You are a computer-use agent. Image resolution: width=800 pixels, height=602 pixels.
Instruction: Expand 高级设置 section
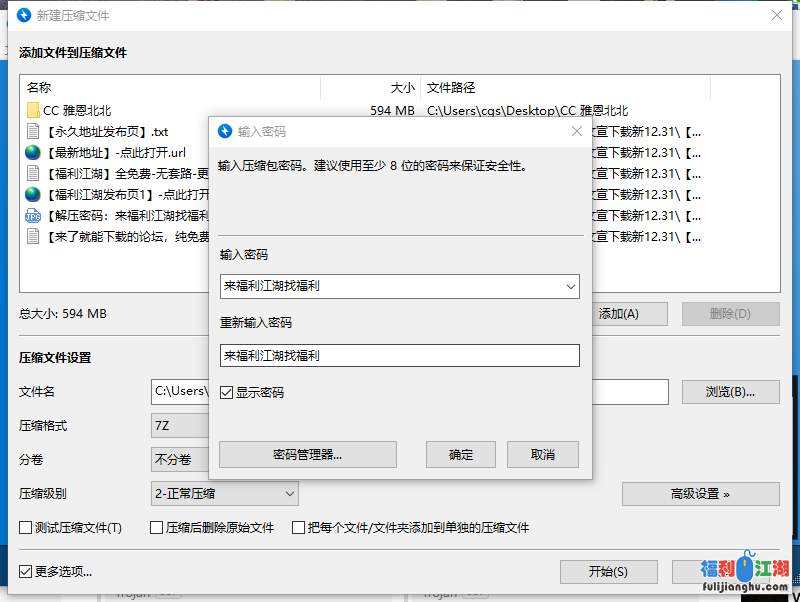(x=700, y=494)
